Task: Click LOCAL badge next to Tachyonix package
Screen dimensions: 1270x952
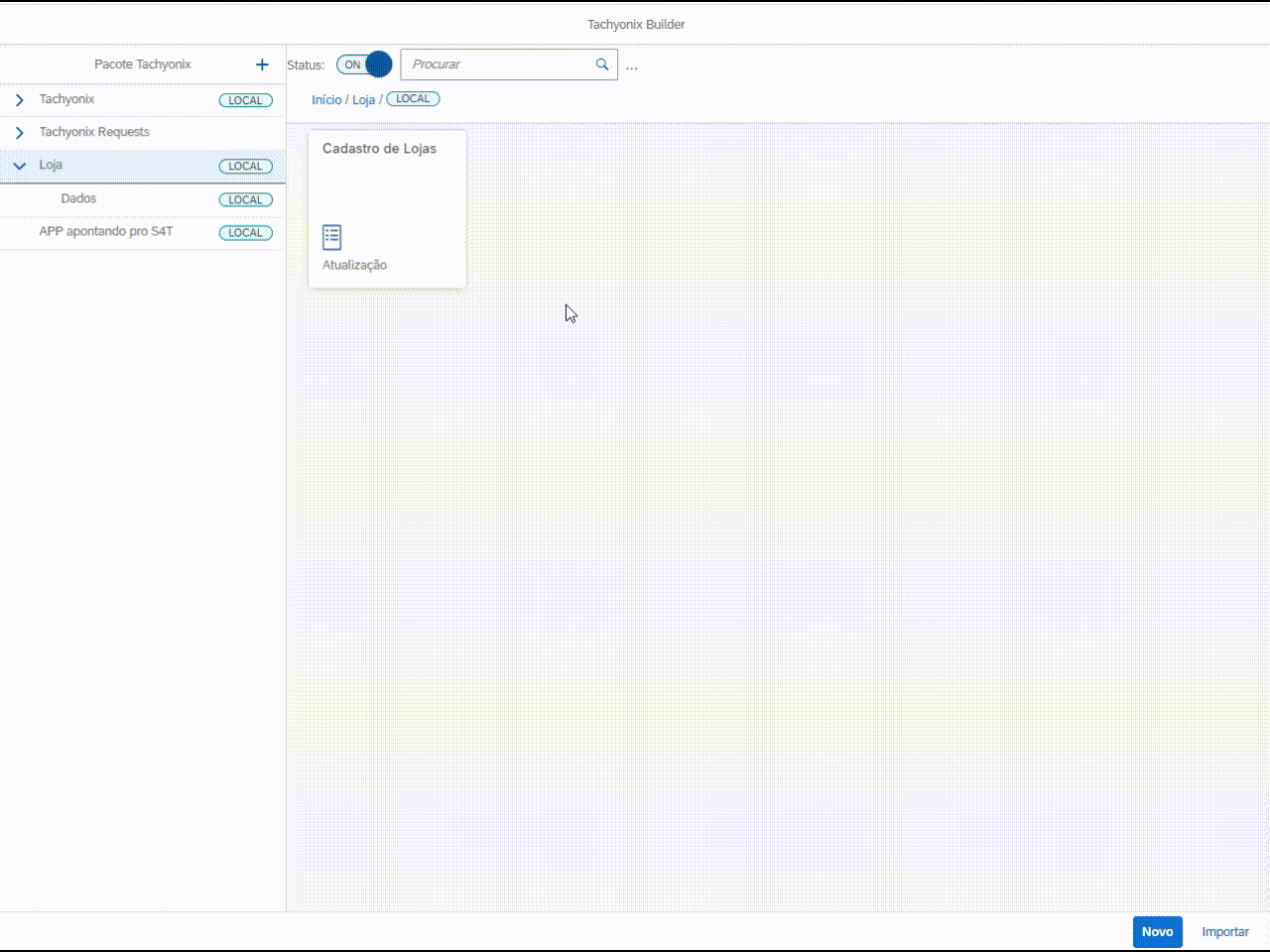Action: (245, 100)
